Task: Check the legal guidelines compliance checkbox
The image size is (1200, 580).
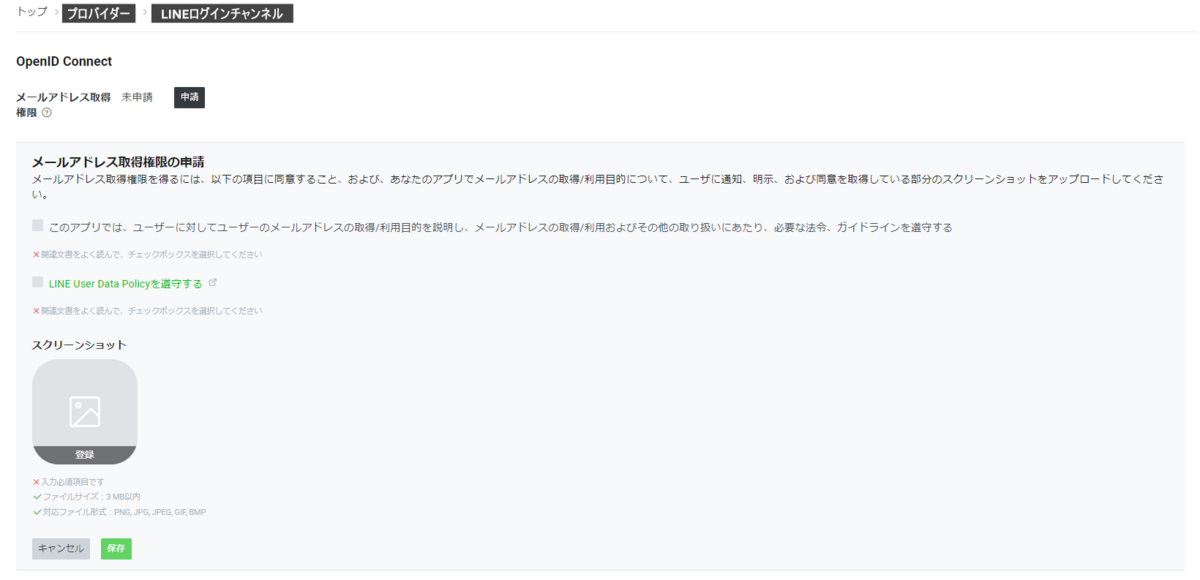Action: [38, 226]
